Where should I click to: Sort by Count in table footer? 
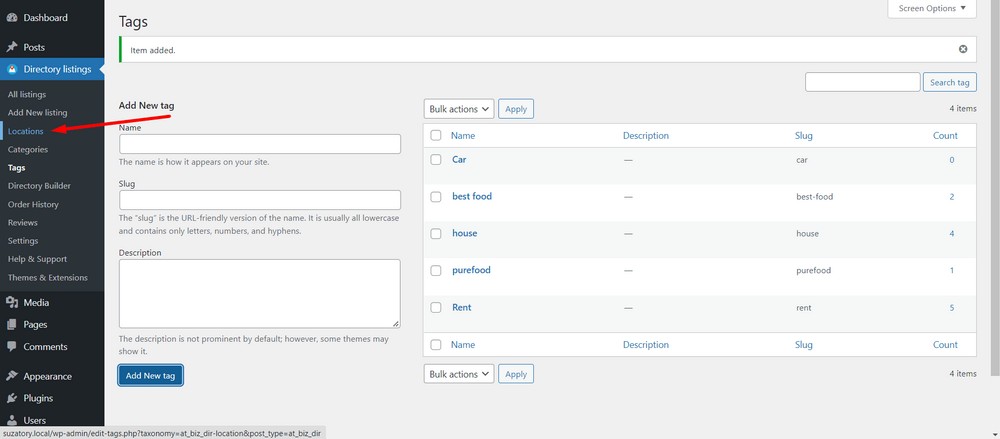pos(945,345)
